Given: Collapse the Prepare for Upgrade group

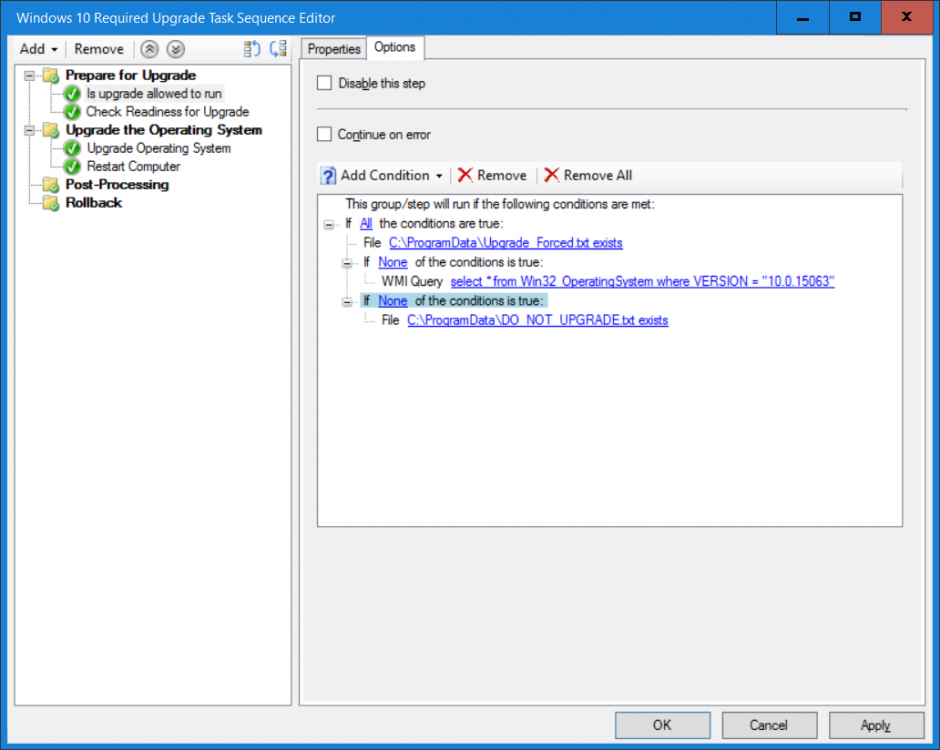Looking at the screenshot, I should click(x=29, y=76).
